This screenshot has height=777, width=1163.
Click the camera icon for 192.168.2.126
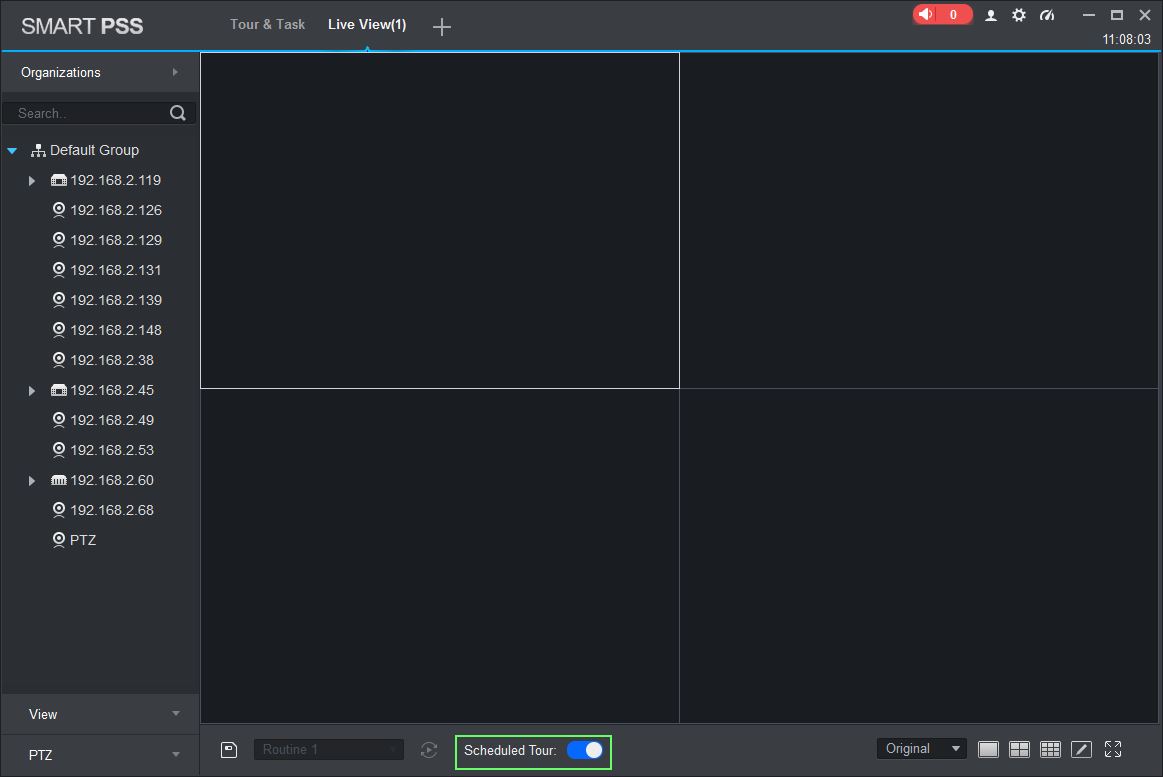click(x=59, y=210)
